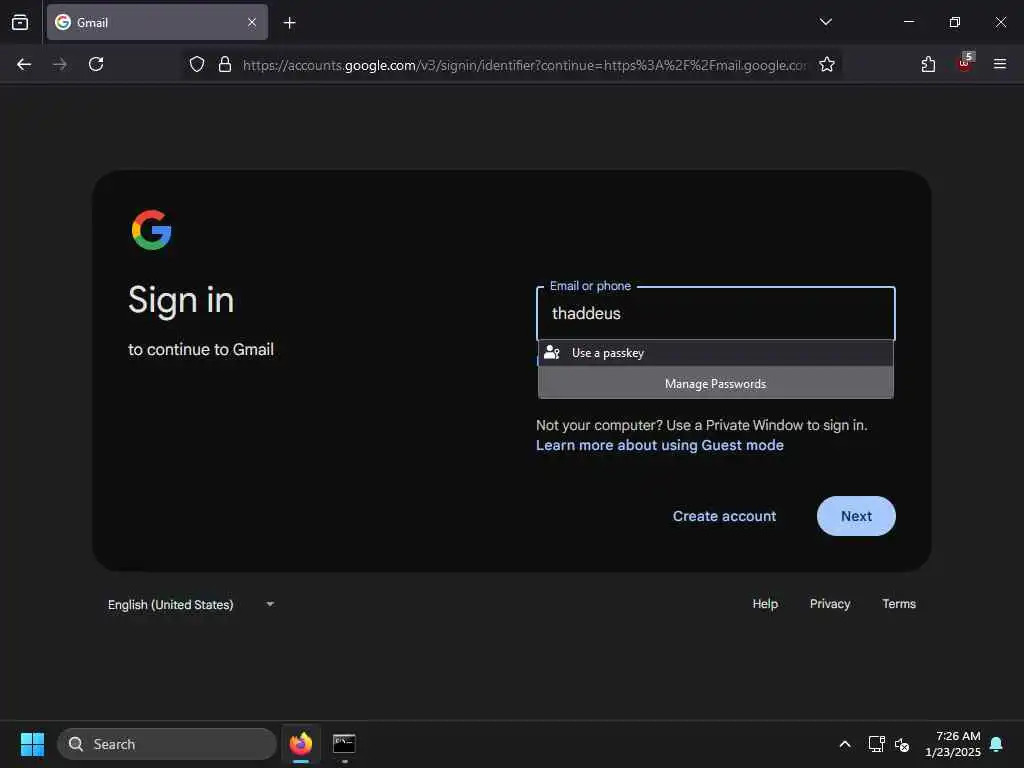1024x768 pixels.
Task: Open the clock and date panel
Action: point(952,744)
